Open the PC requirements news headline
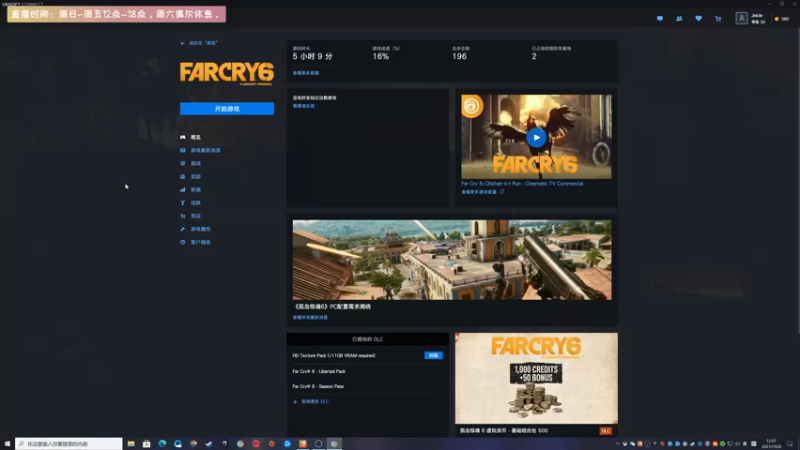The image size is (800, 450). coord(333,307)
